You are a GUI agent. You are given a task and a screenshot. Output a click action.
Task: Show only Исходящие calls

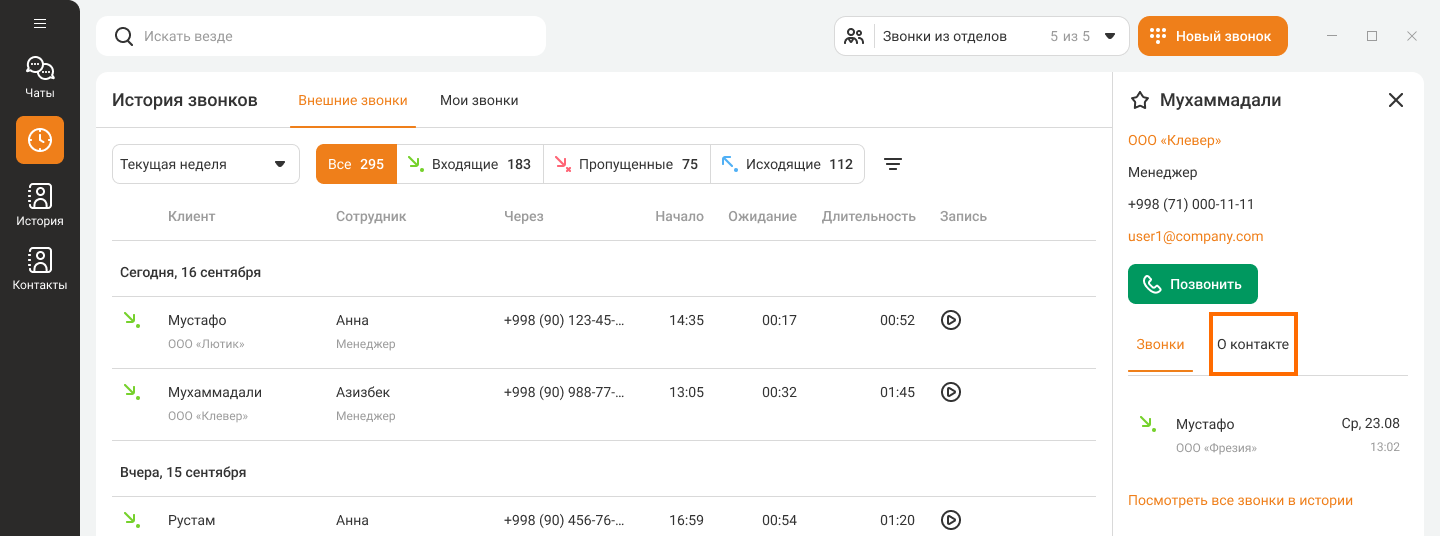coord(787,164)
